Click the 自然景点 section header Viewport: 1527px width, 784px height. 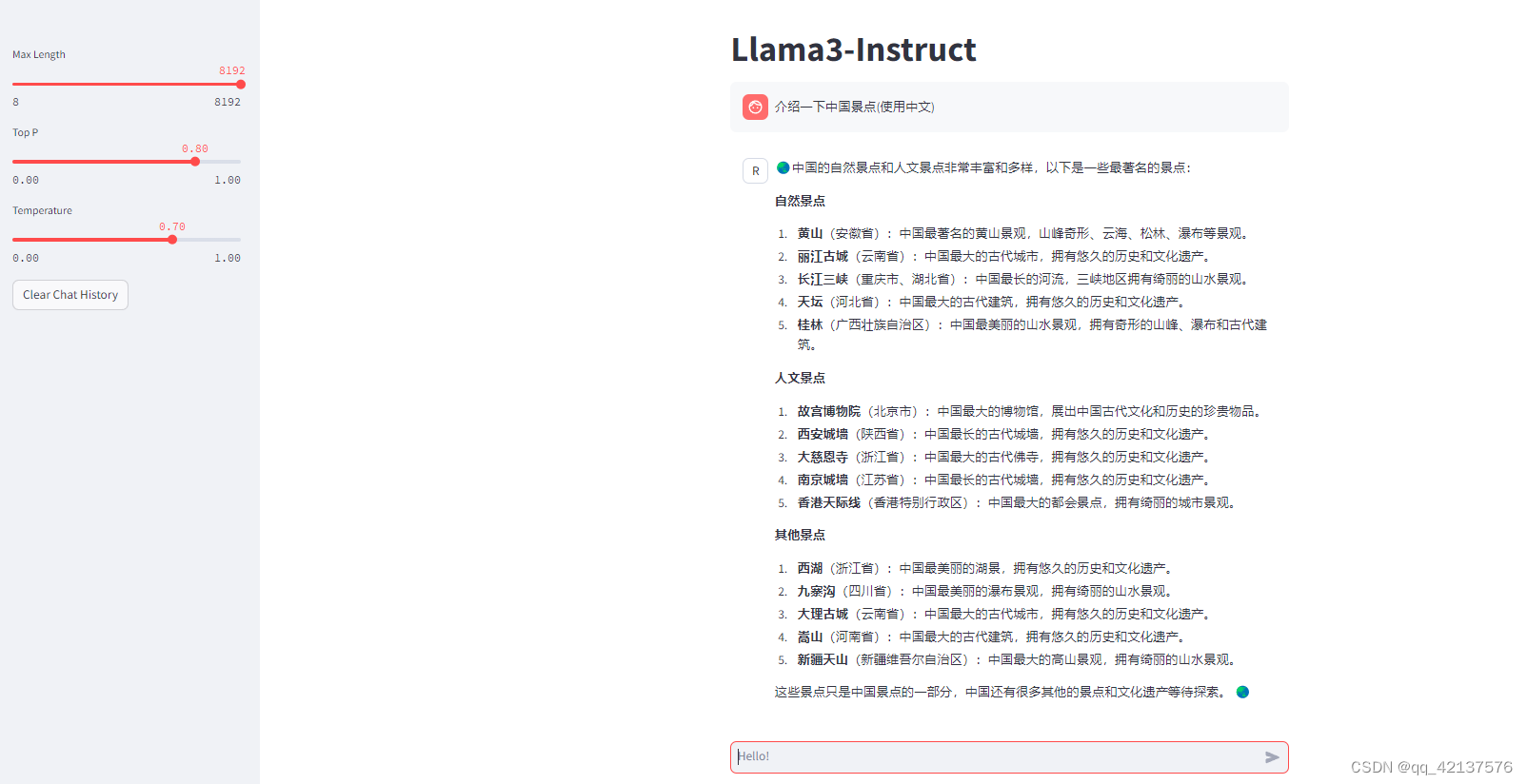point(801,201)
